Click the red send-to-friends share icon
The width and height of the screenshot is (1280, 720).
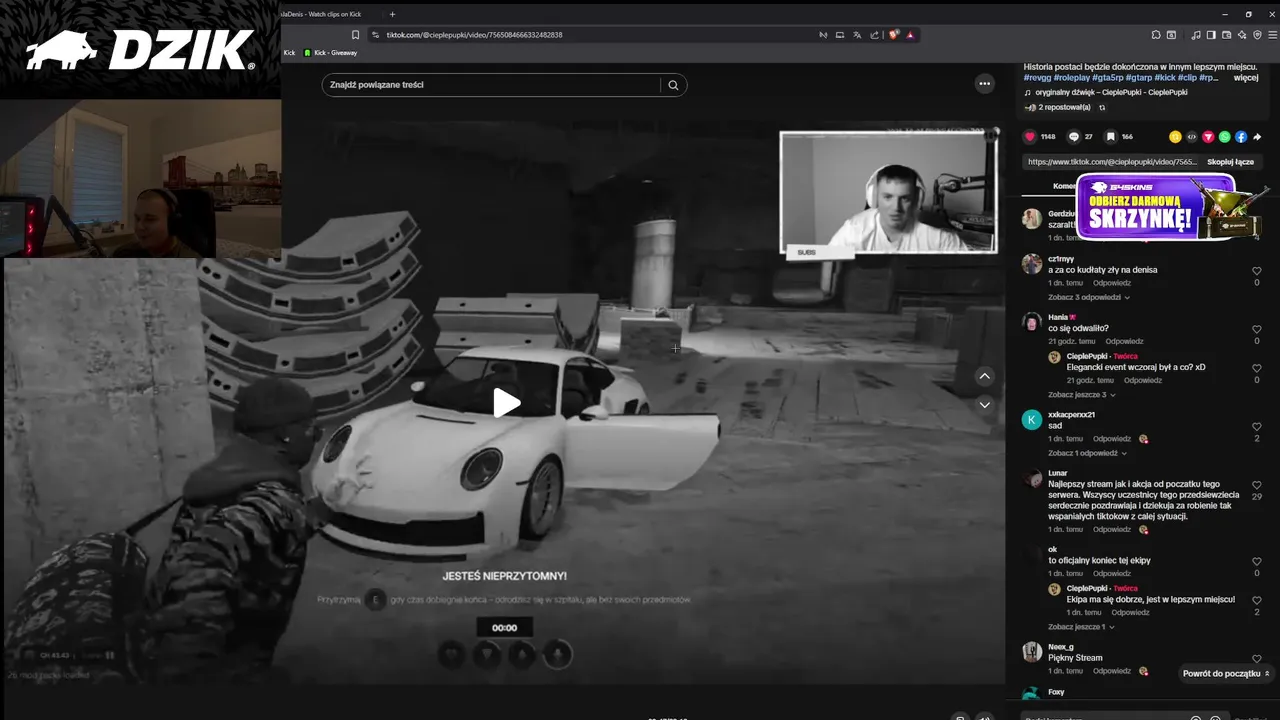[1208, 137]
